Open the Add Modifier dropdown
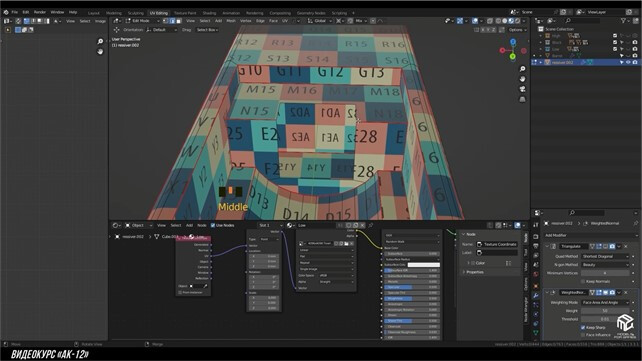Screen dimensions: 642x361 point(591,235)
